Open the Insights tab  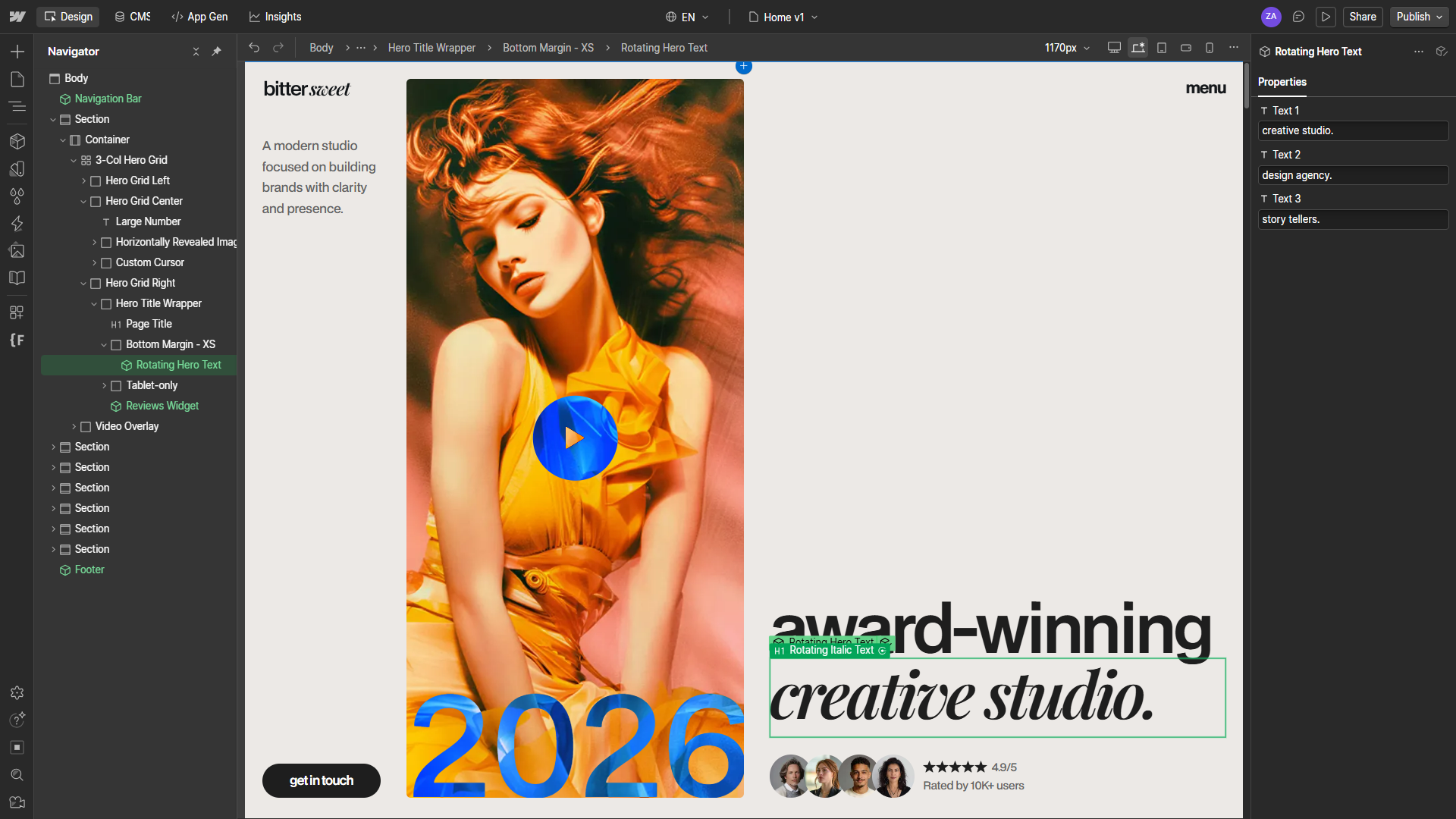click(x=275, y=17)
